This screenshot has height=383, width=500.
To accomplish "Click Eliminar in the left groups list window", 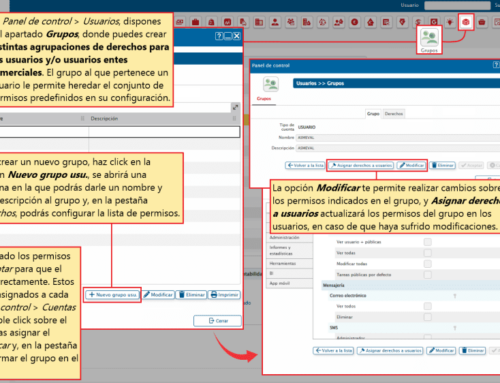I will point(192,295).
